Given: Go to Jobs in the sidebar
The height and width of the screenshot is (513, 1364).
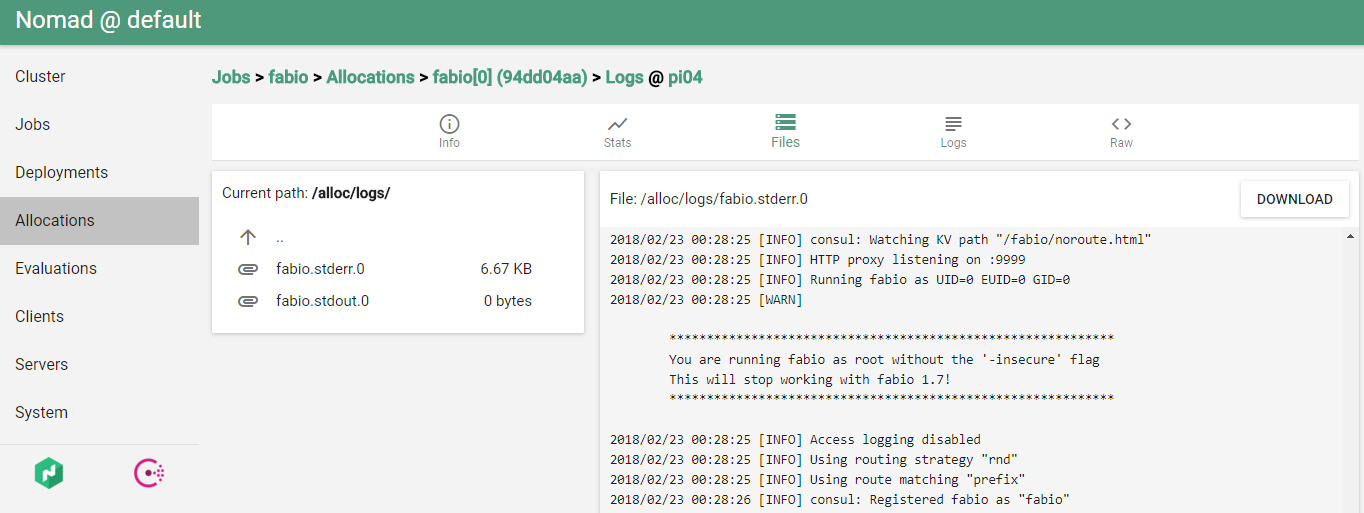Looking at the screenshot, I should pos(99,125).
